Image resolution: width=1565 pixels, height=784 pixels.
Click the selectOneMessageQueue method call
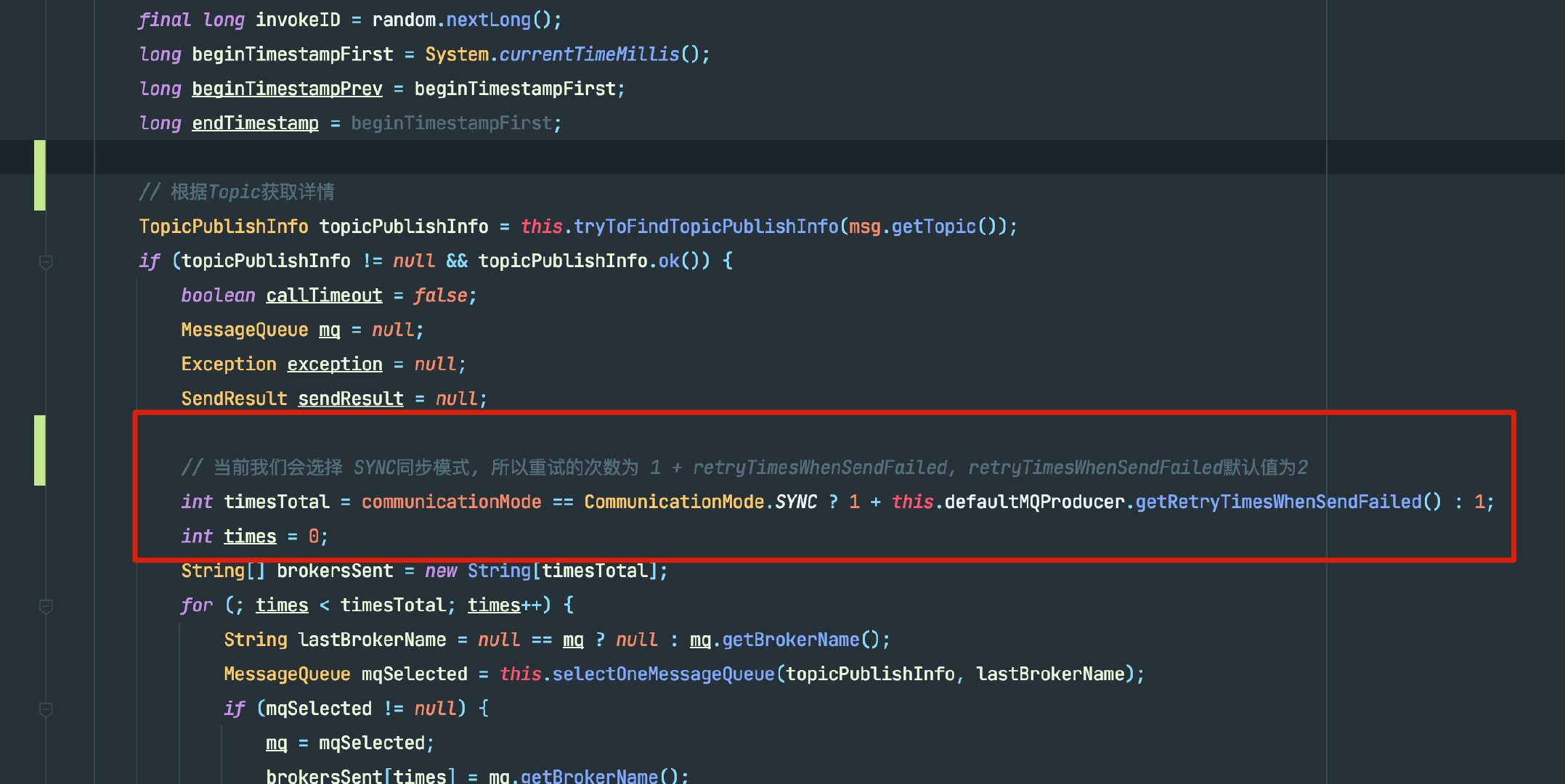point(663,674)
